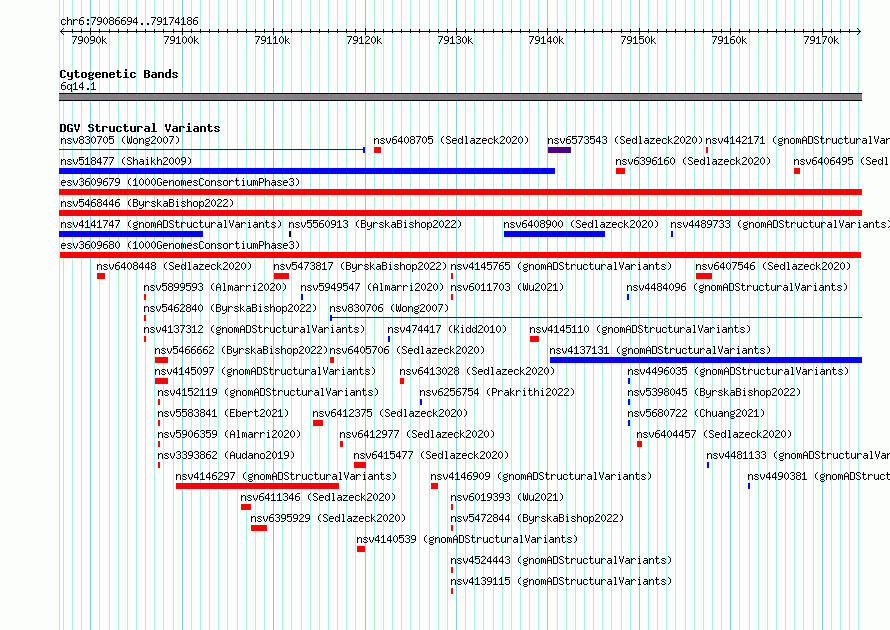The image size is (890, 630).
Task: Open nsv5583841 (Ebert2021) label
Action: (223, 413)
